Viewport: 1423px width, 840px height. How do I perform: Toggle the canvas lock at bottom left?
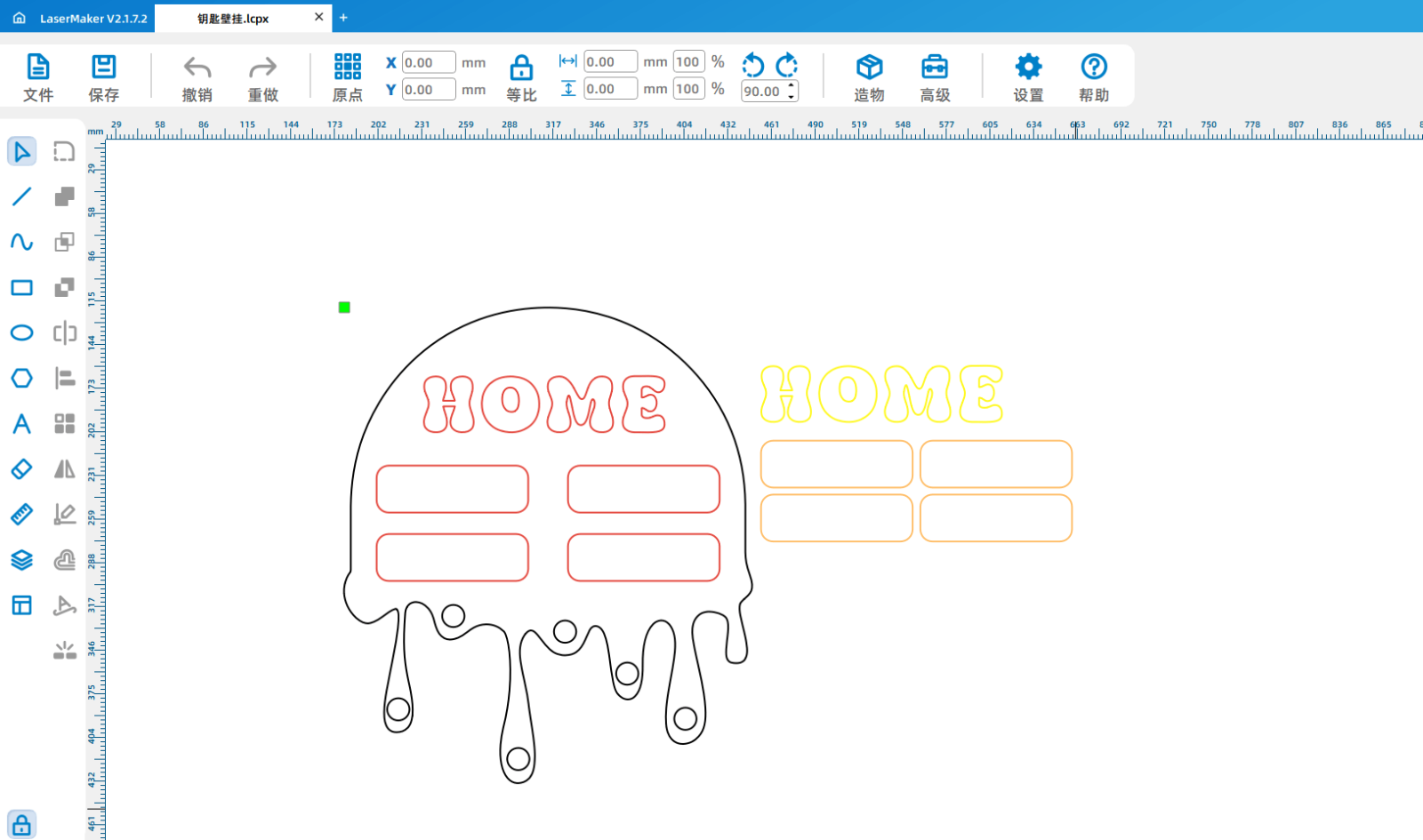pos(22,825)
